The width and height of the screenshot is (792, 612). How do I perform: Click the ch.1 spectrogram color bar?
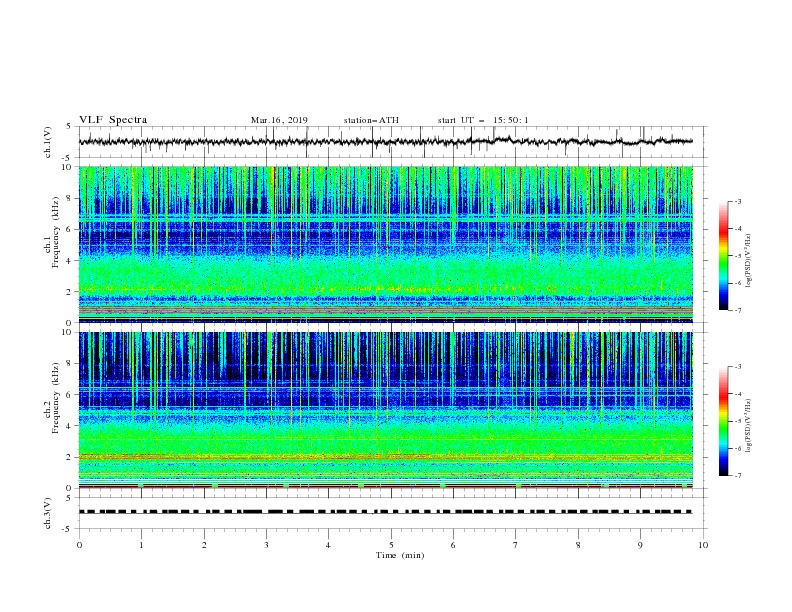723,256
